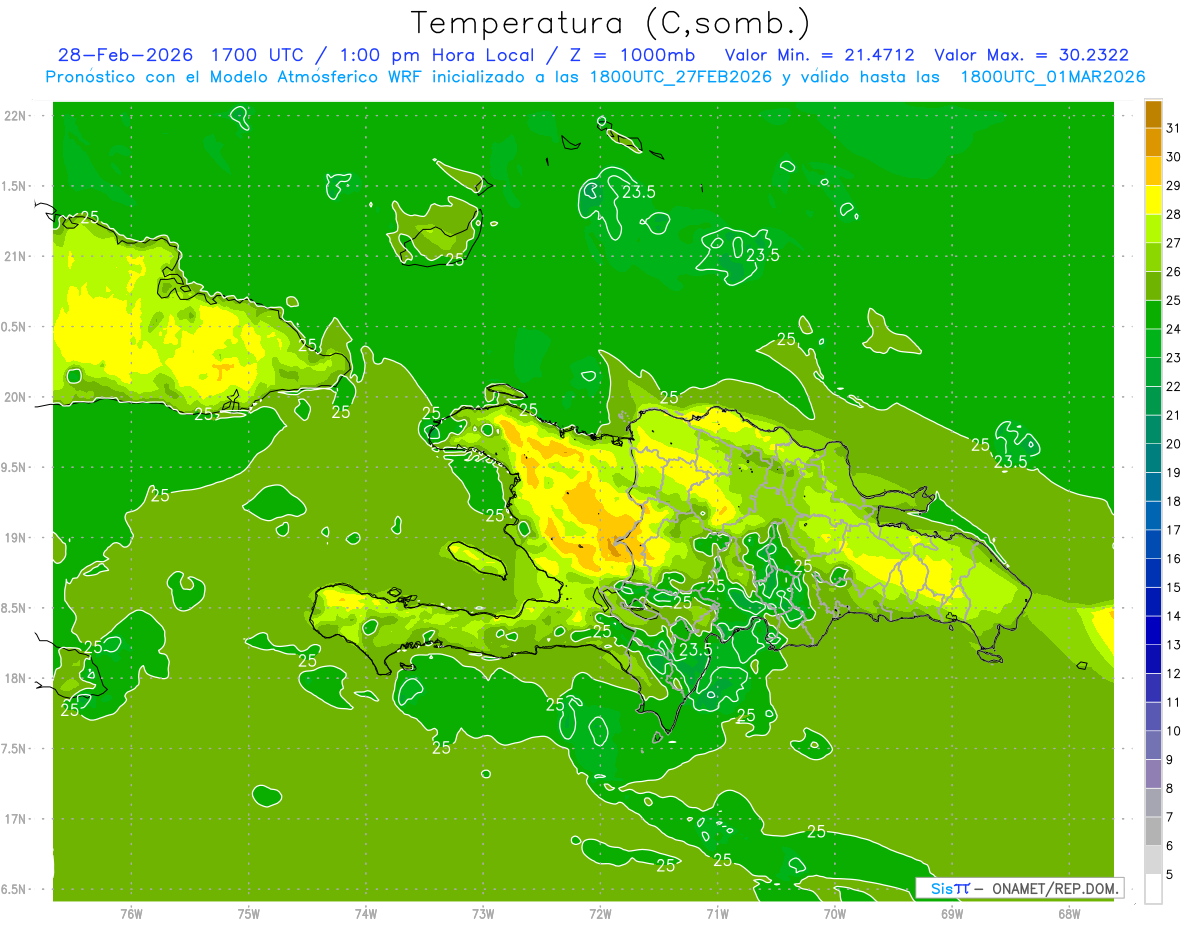The width and height of the screenshot is (1200, 927).
Task: Click yellow colorbar segment between 28 and 29
Action: tap(1153, 200)
